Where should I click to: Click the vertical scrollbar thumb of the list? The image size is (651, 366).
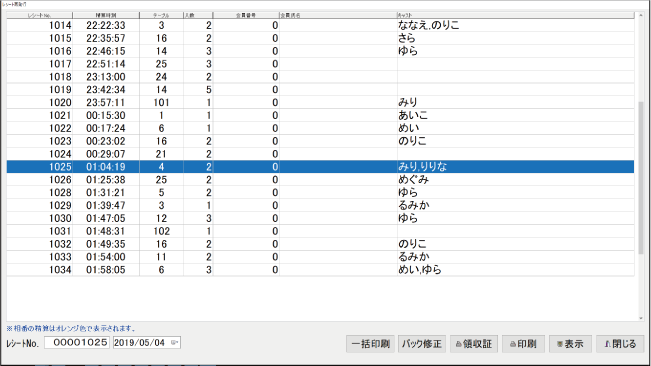[x=641, y=178]
